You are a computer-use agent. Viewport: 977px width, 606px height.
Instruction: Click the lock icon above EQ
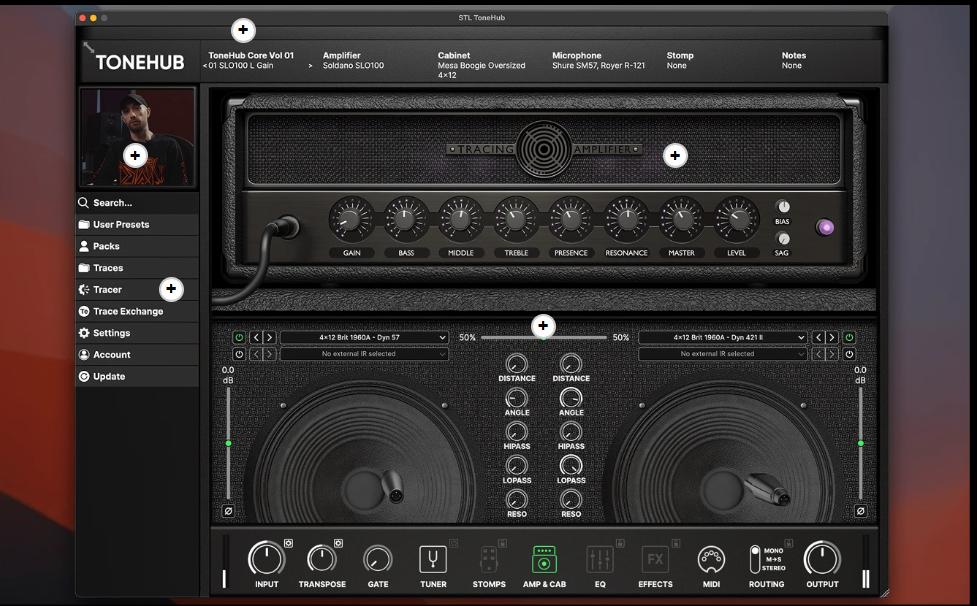pos(620,543)
